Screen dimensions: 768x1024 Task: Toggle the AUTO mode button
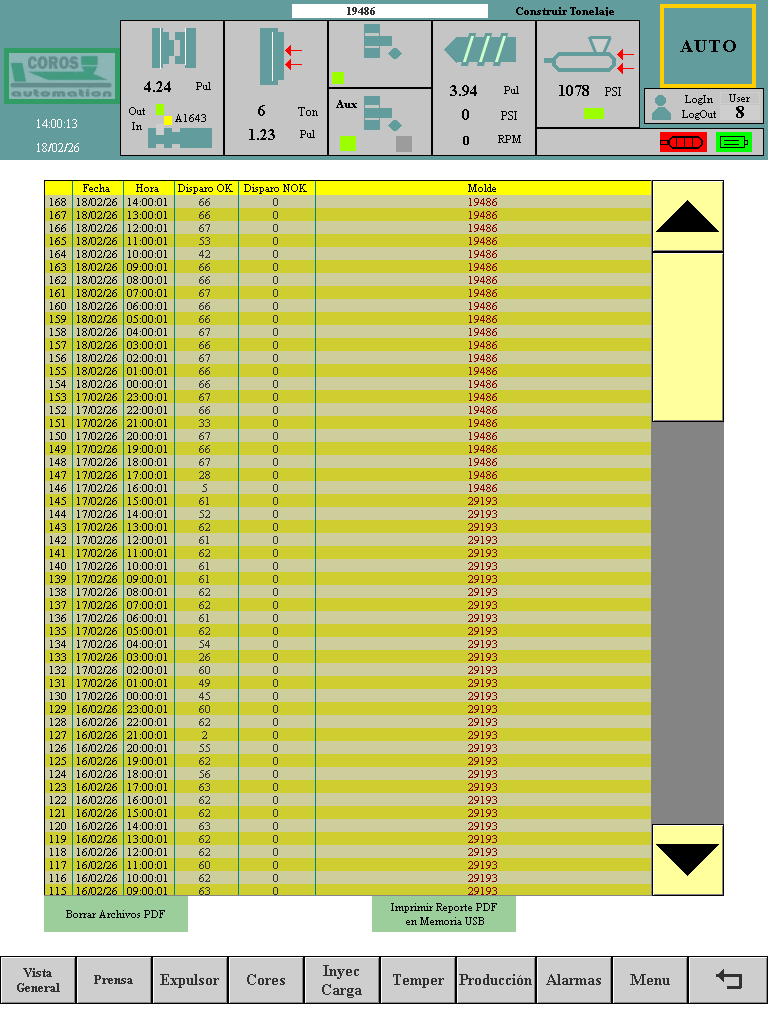[x=708, y=46]
